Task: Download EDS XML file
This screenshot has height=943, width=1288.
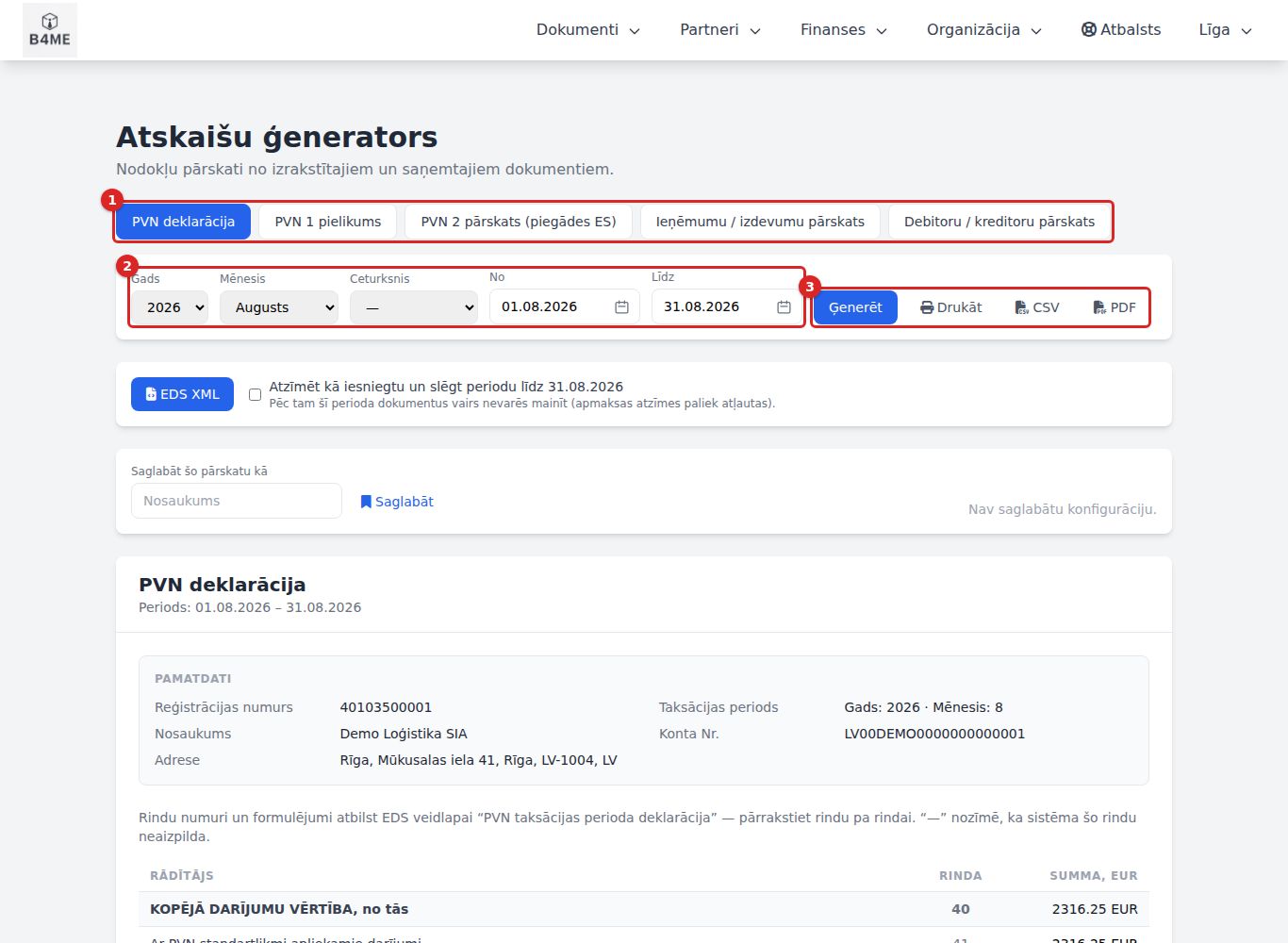Action: pos(182,394)
